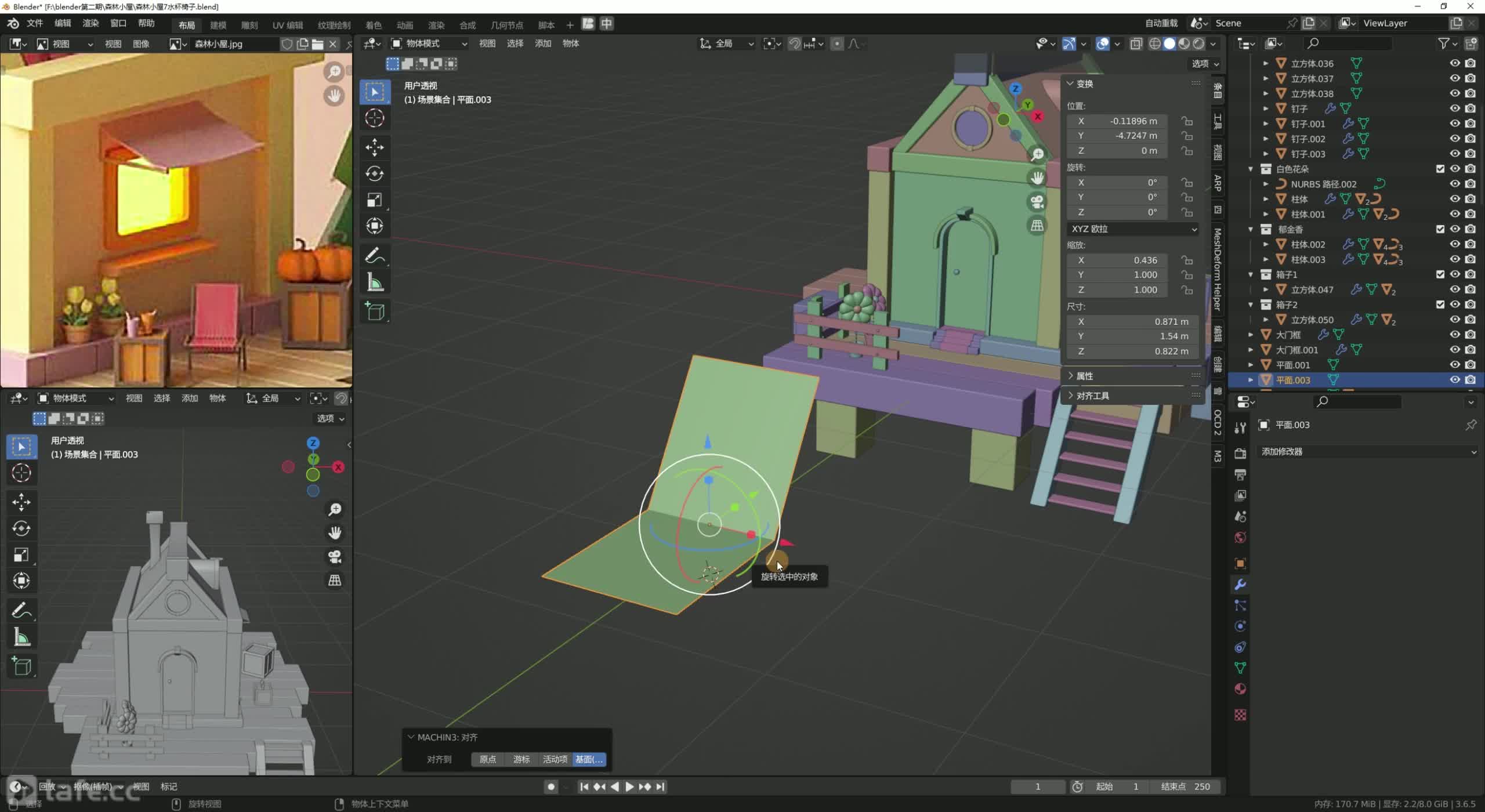
Task: Activate the Rotate tool in main viewport
Action: pos(375,173)
